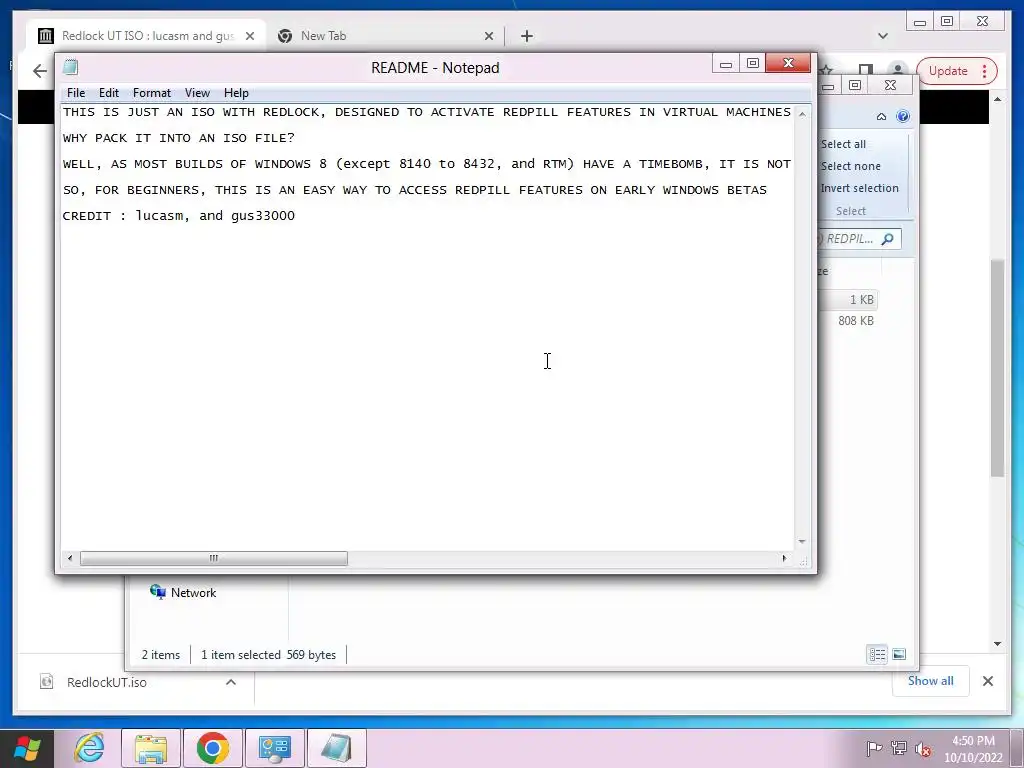The height and width of the screenshot is (768, 1024).
Task: Expand RedlockUT.iso download options chevron
Action: [x=231, y=682]
